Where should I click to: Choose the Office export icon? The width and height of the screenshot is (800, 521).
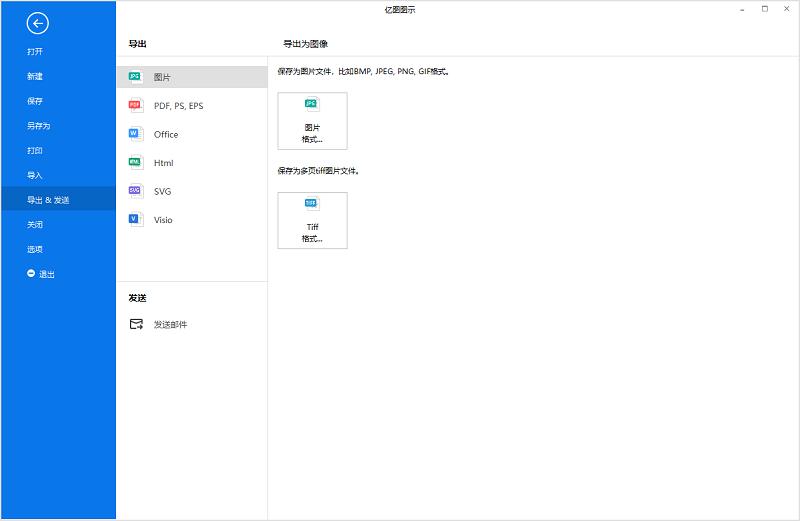(x=135, y=134)
